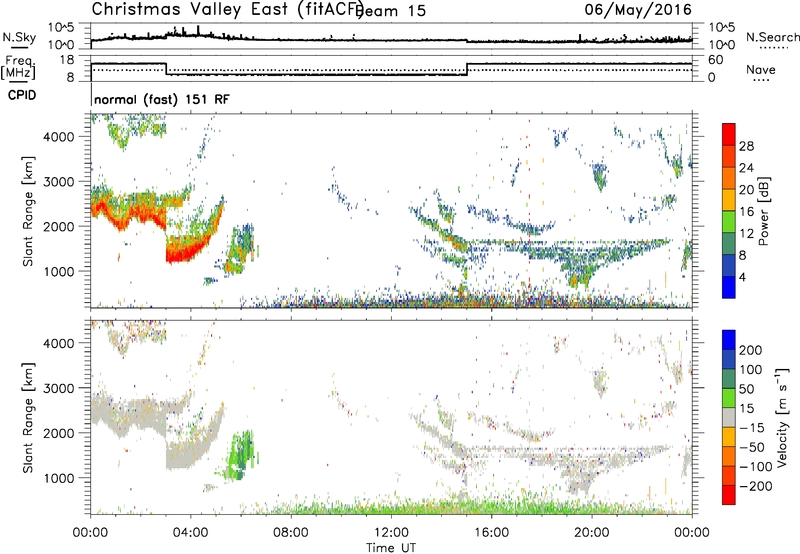Viewport: 800px width, 554px height.
Task: Pick the light green 12–16 dB Power segment
Action: (729, 222)
